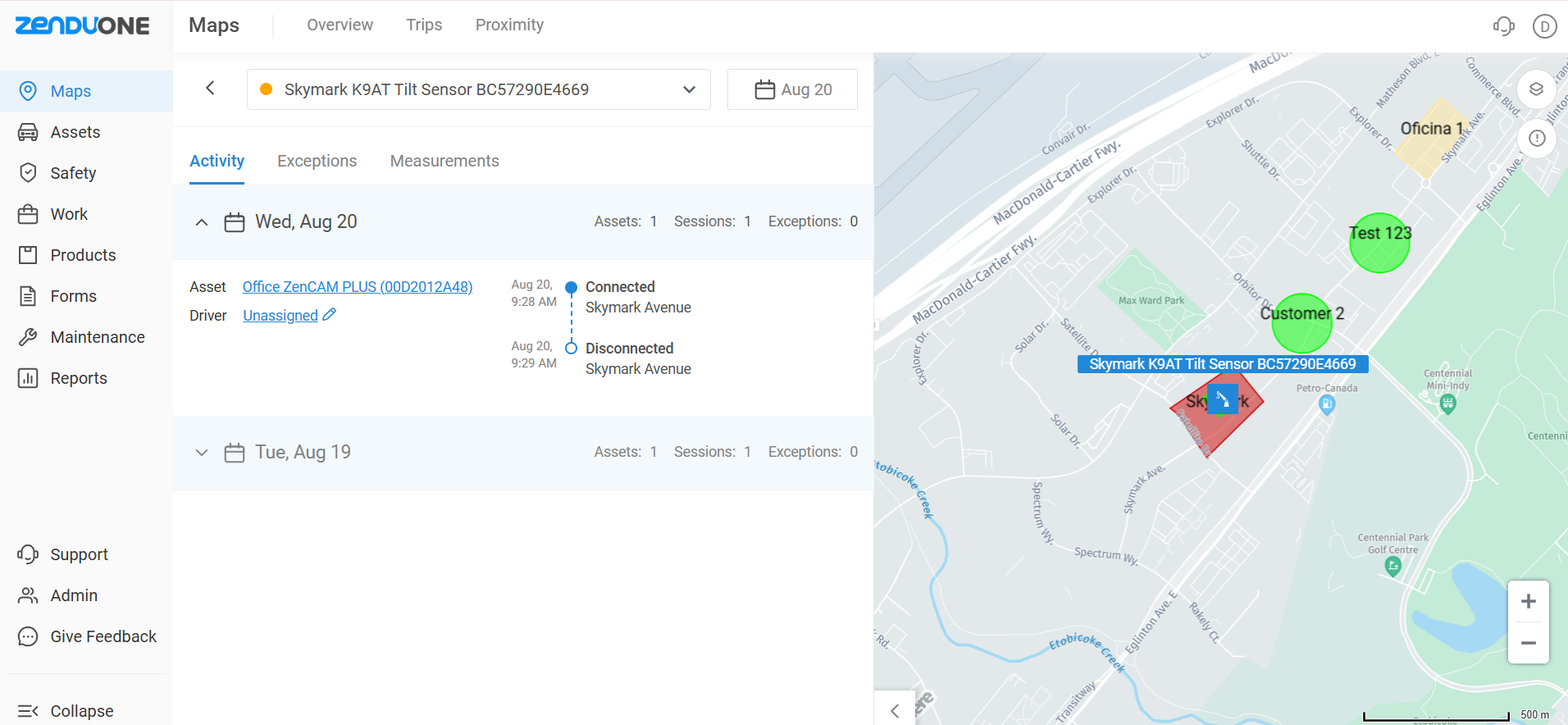
Task: Open Support in sidebar
Action: point(86,554)
